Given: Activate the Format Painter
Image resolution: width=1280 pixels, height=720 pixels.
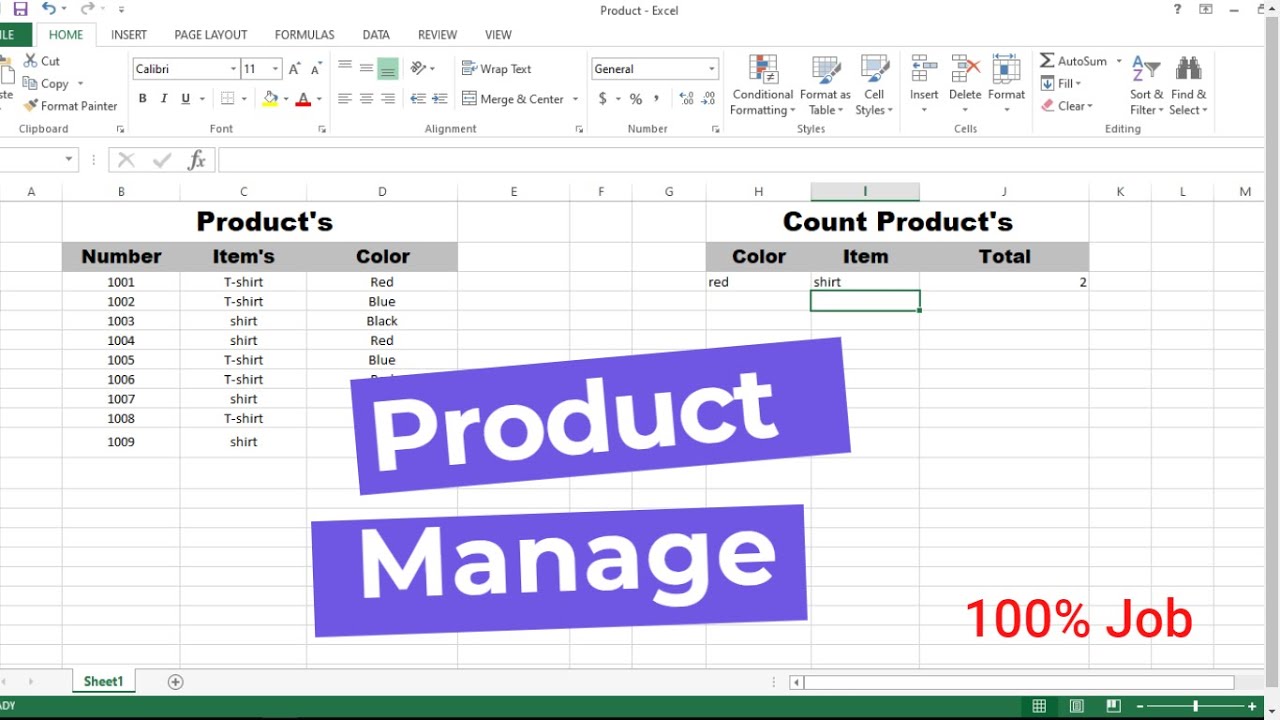Looking at the screenshot, I should click(70, 106).
